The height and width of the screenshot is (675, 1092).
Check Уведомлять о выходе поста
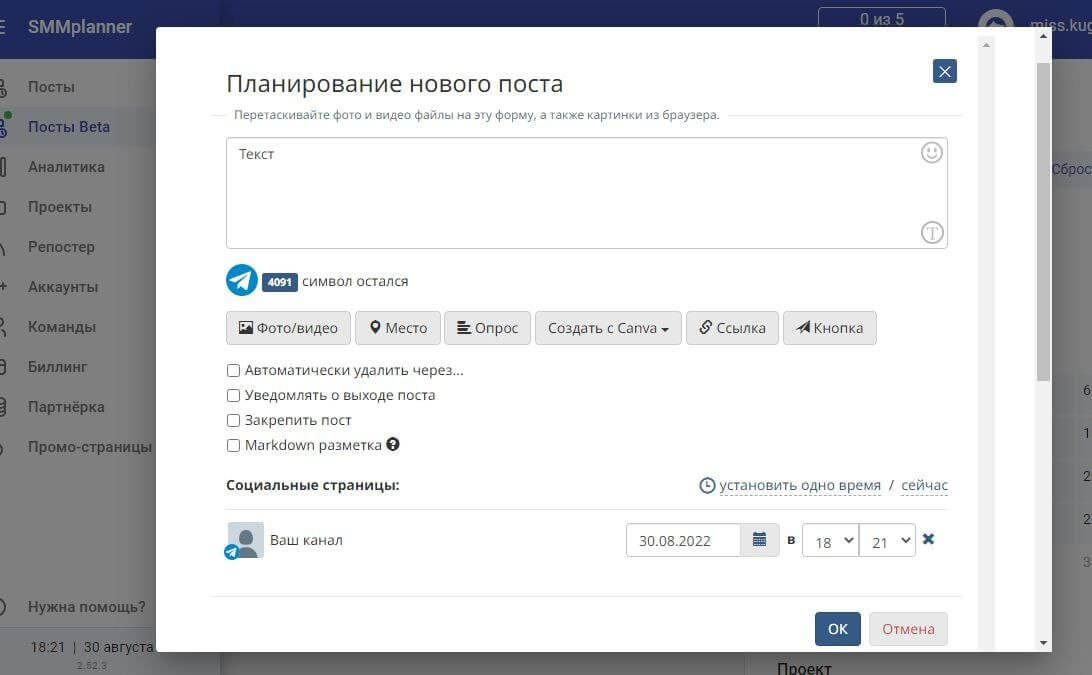click(233, 395)
